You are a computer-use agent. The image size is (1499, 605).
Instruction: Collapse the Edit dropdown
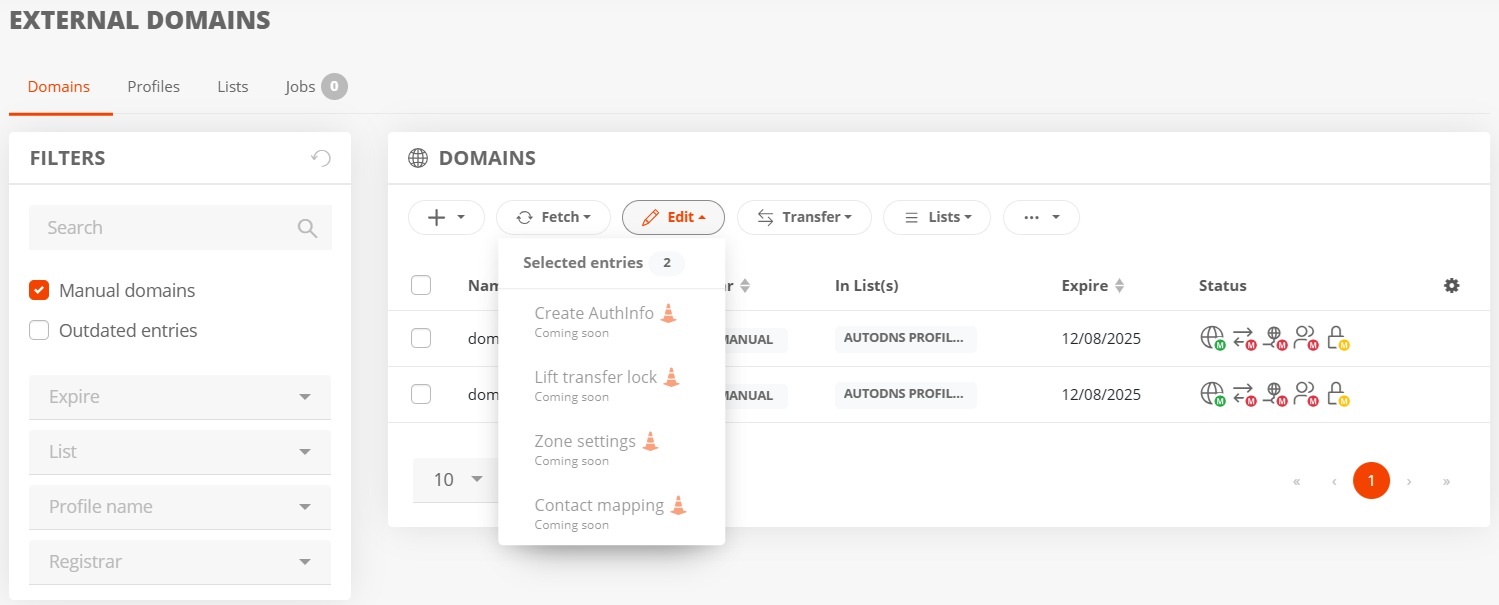tap(673, 217)
